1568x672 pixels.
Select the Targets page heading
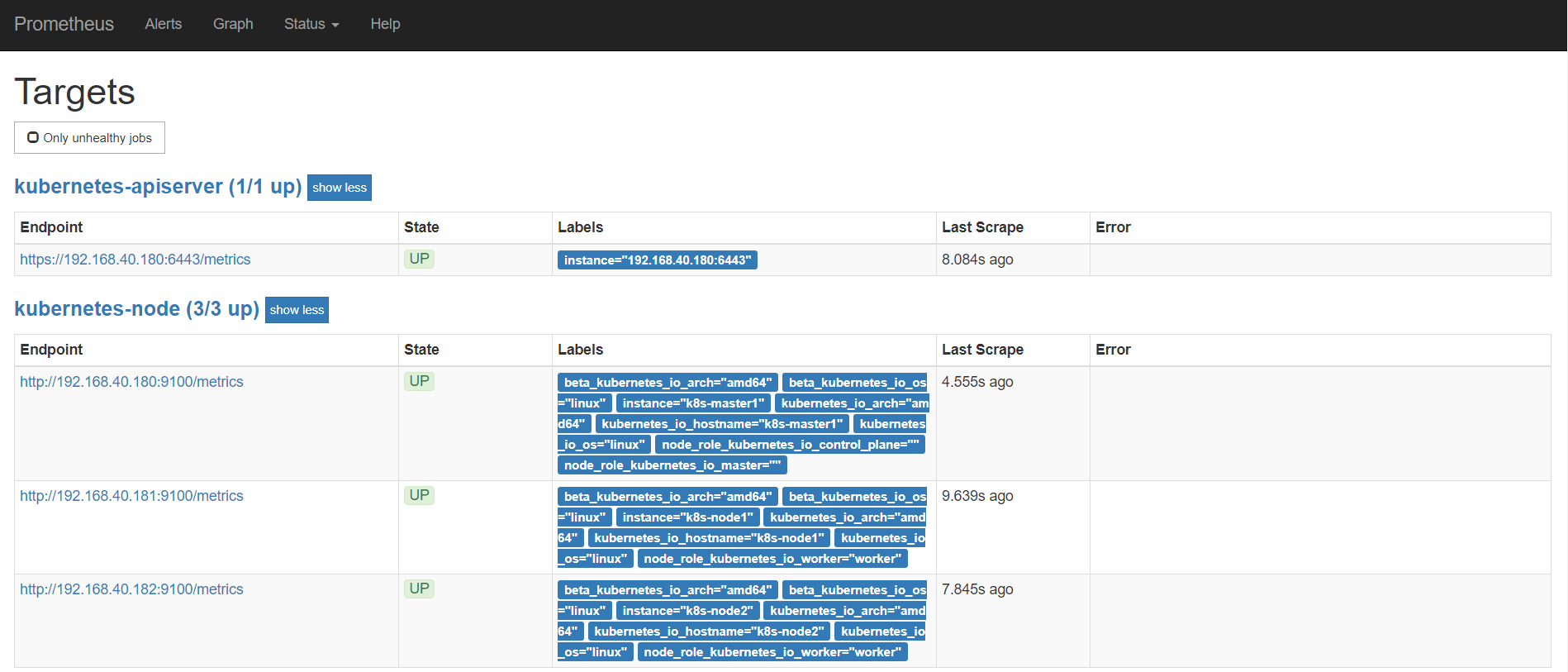pyautogui.click(x=74, y=92)
